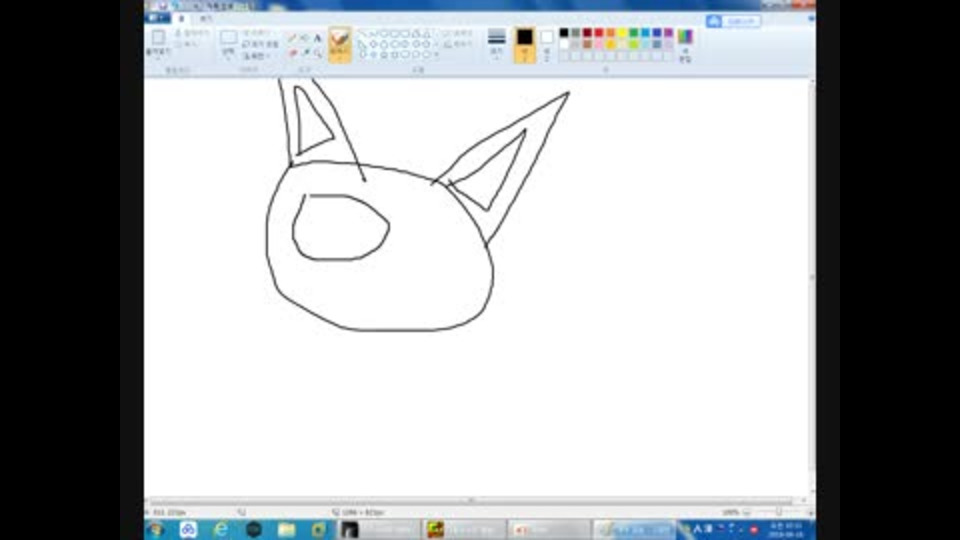Pick the bright red palette swatch

599,32
